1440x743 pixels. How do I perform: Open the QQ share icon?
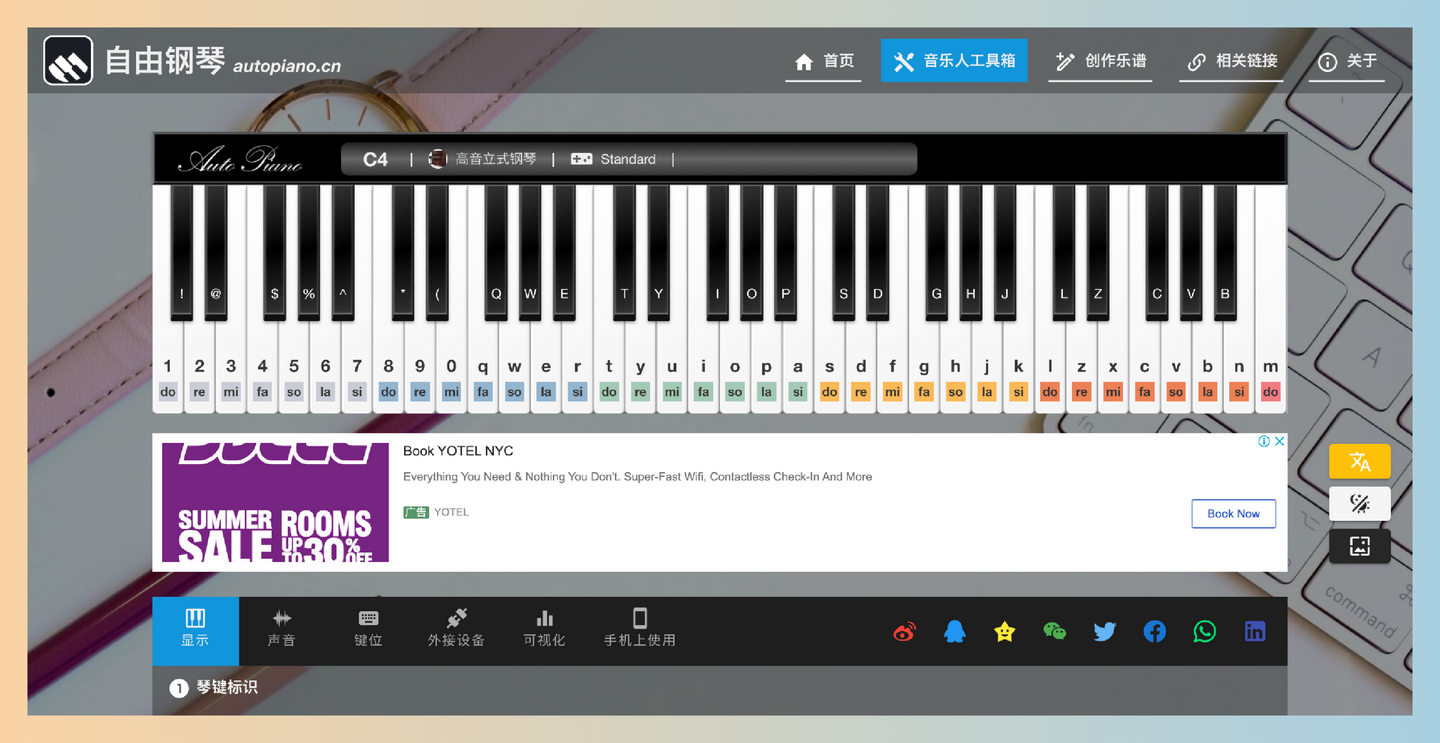click(954, 631)
